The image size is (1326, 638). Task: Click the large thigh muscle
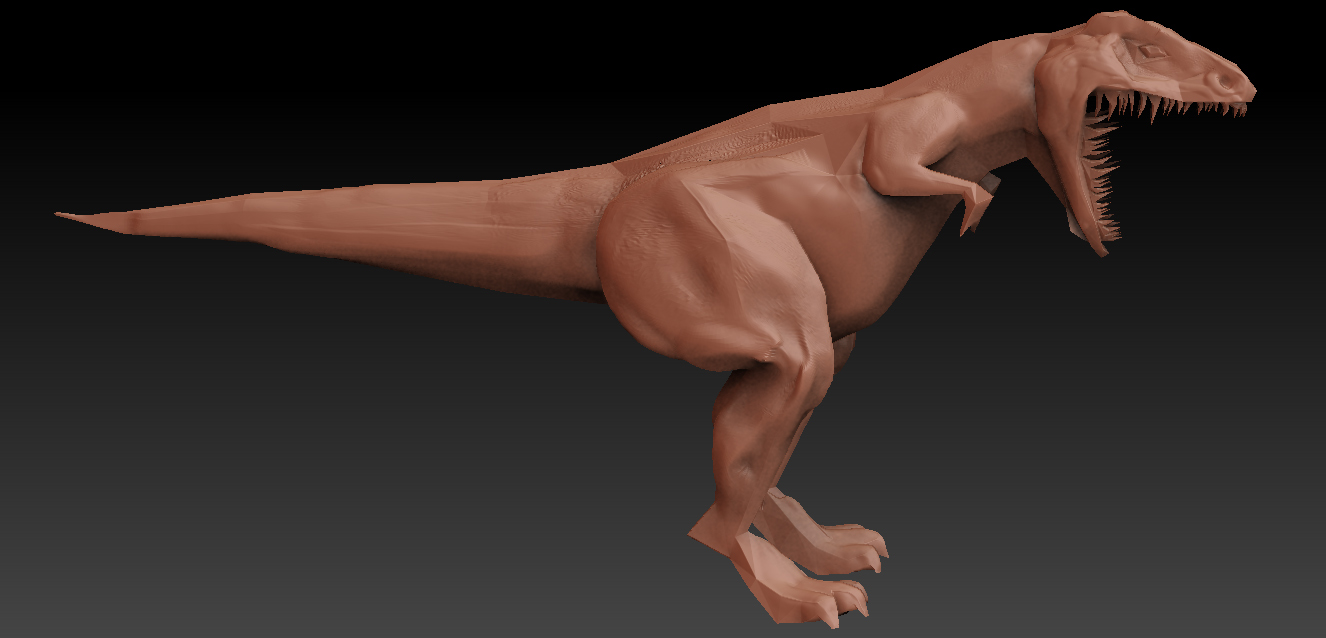(x=690, y=270)
